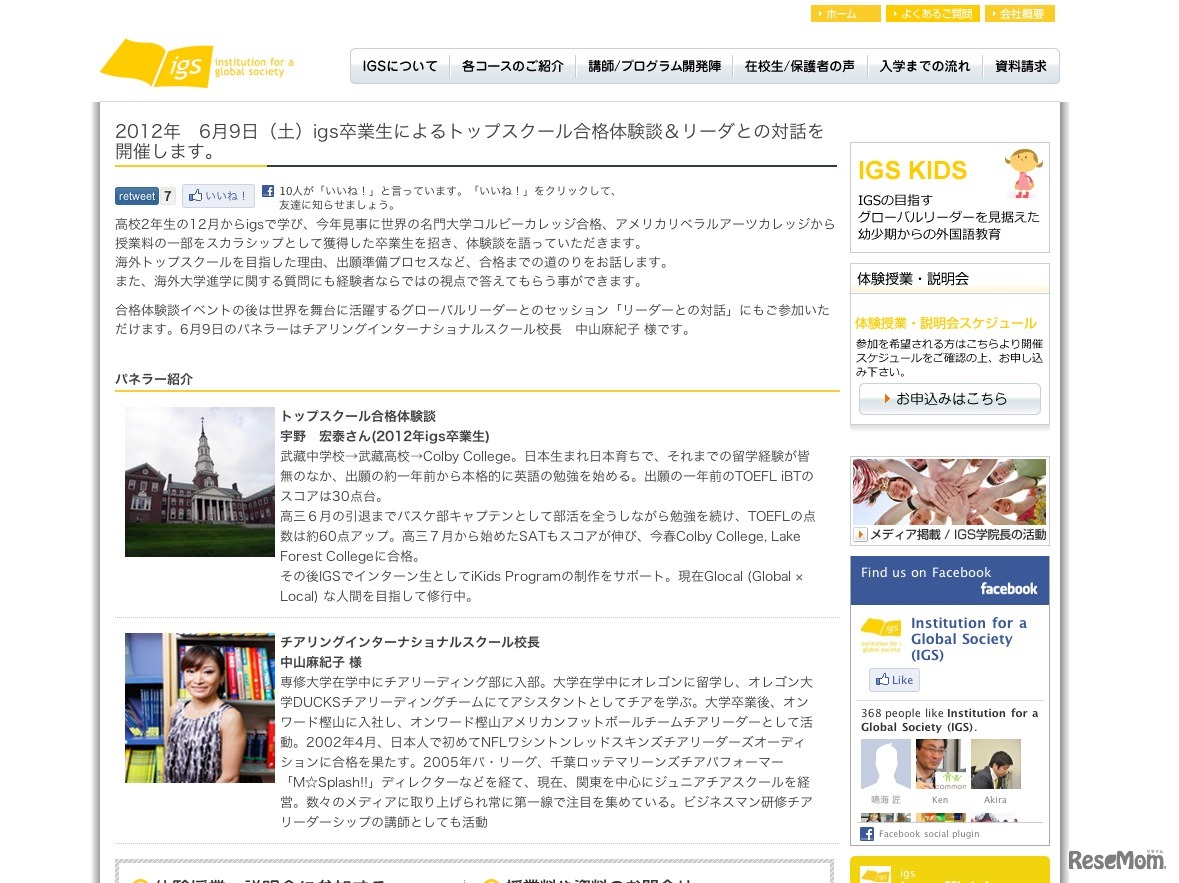The height and width of the screenshot is (883, 1179).
Task: Click the facebook logo in Find us banner
Action: [1009, 589]
